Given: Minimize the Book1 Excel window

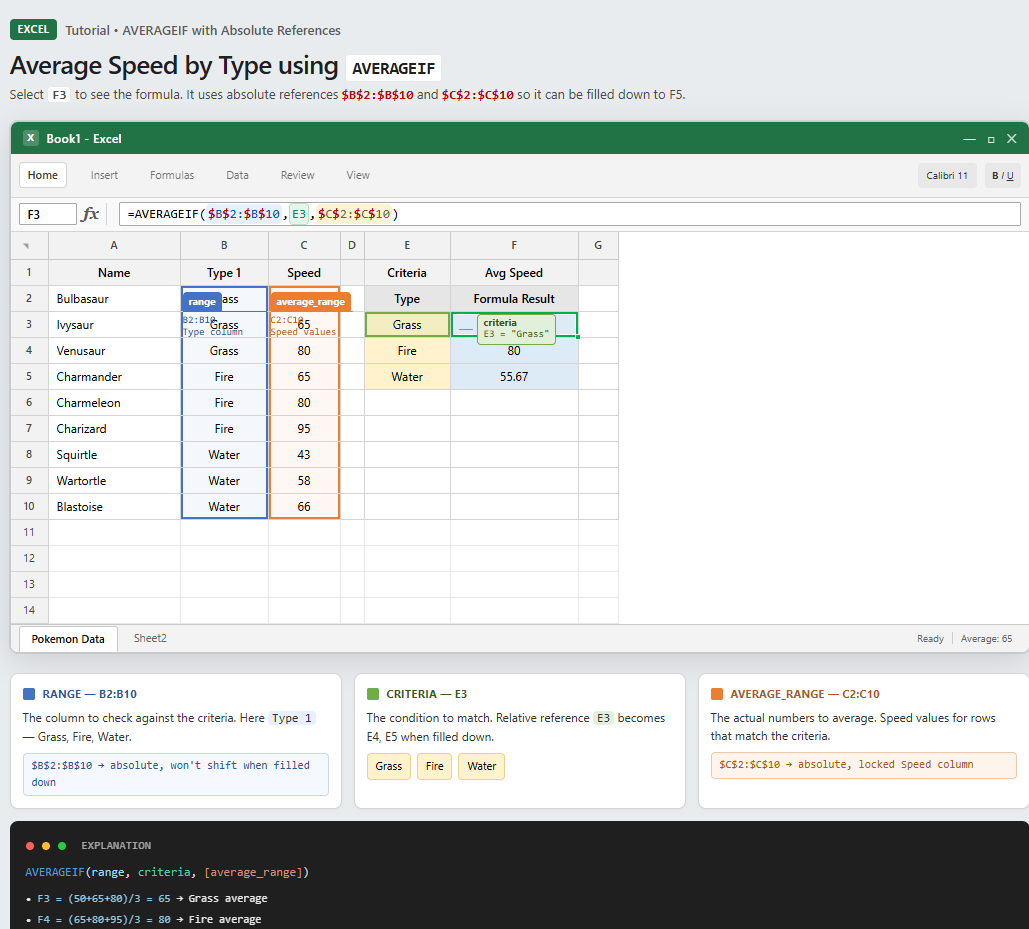Looking at the screenshot, I should [x=969, y=139].
